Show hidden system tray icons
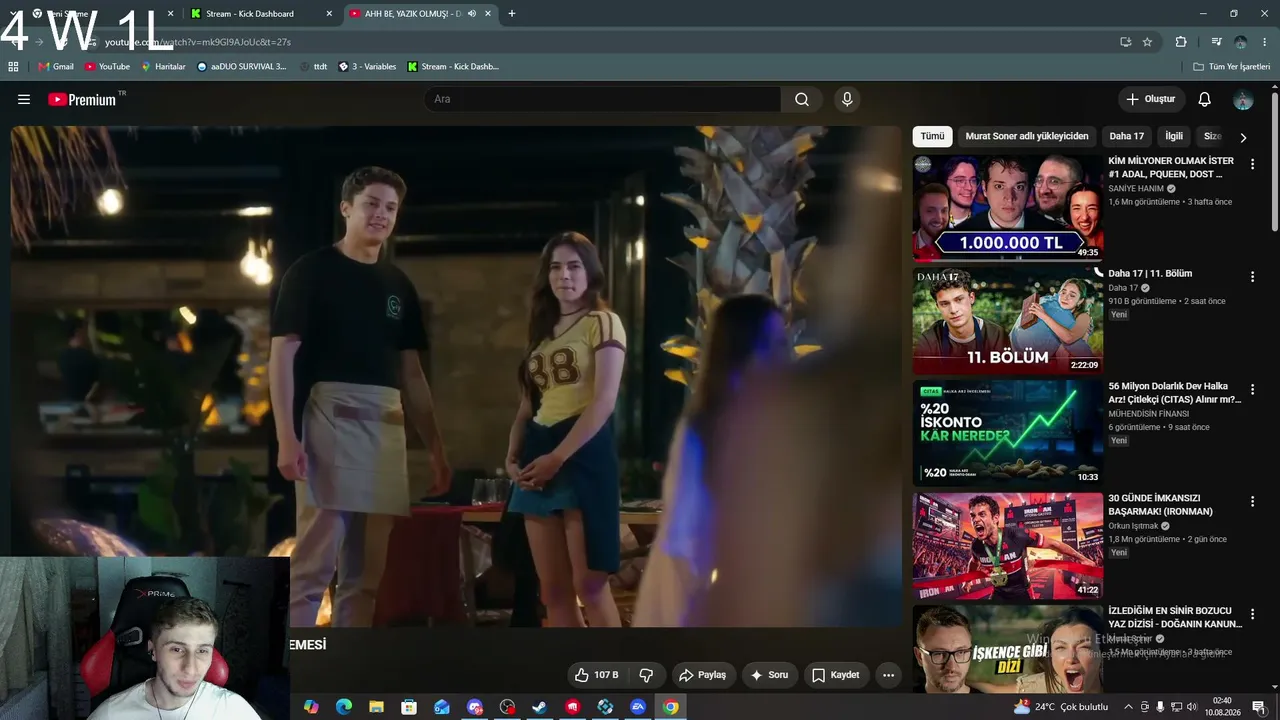Screen dimensions: 1280x720 (x=1129, y=707)
